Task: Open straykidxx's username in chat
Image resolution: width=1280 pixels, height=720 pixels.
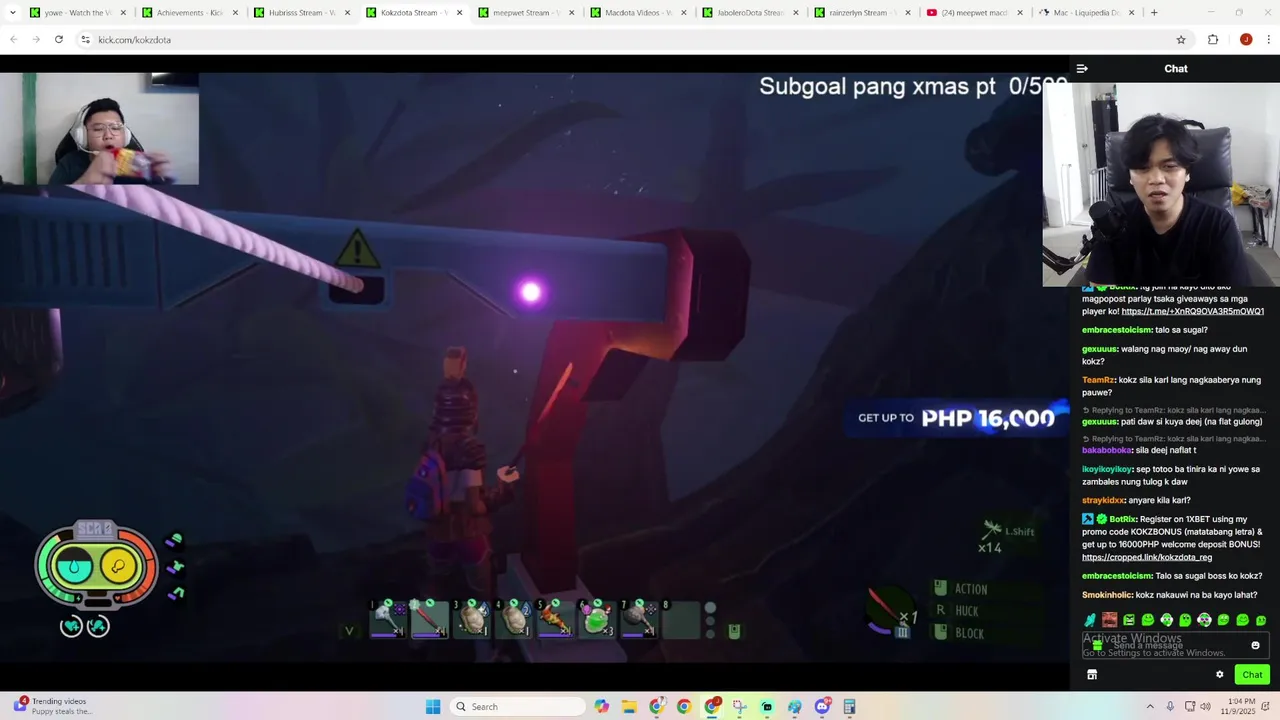Action: pyautogui.click(x=1103, y=500)
